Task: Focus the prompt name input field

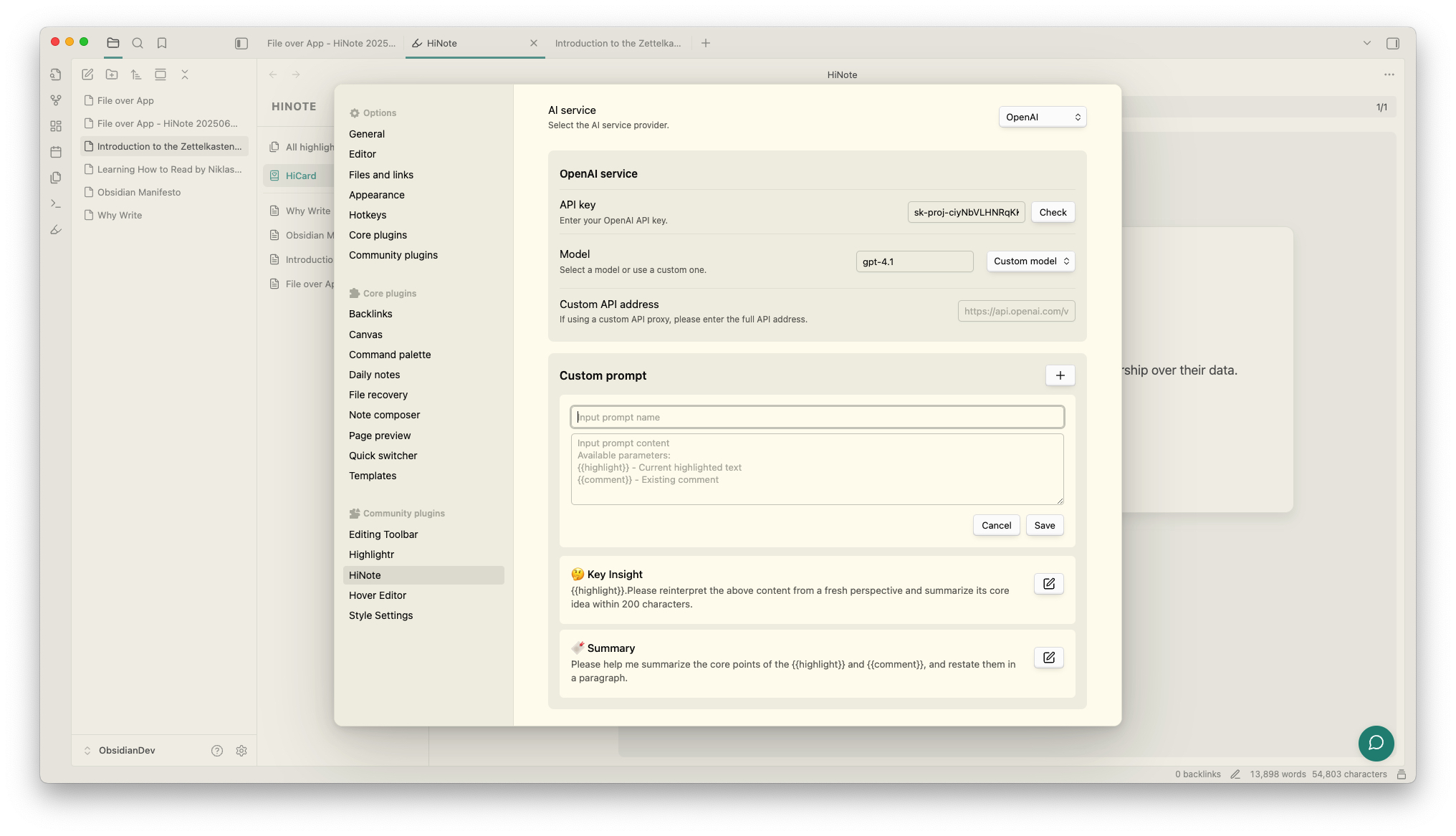Action: tap(817, 417)
